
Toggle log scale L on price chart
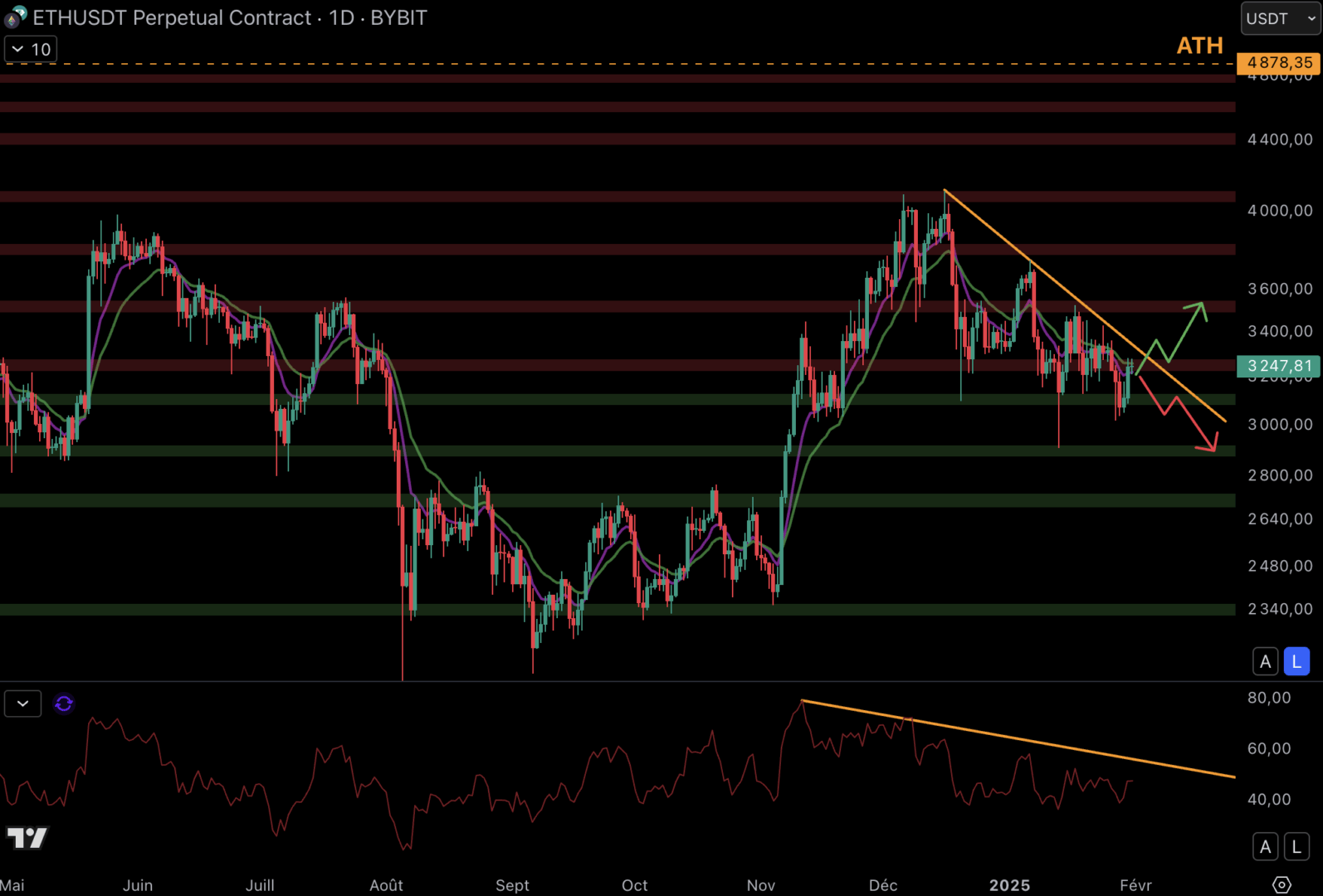[1296, 661]
